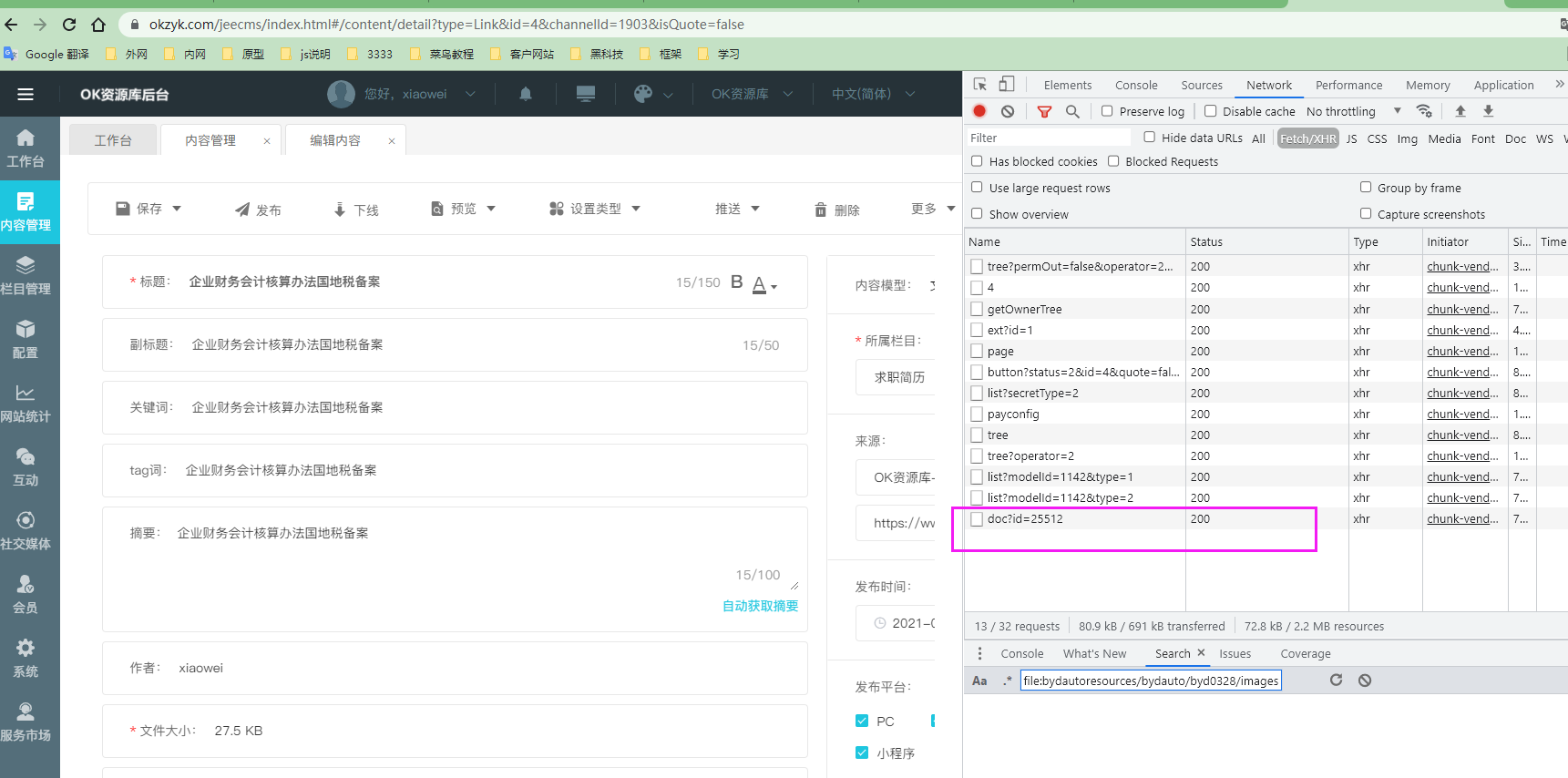This screenshot has width=1568, height=778.
Task: Open the theme palette icon
Action: point(643,94)
